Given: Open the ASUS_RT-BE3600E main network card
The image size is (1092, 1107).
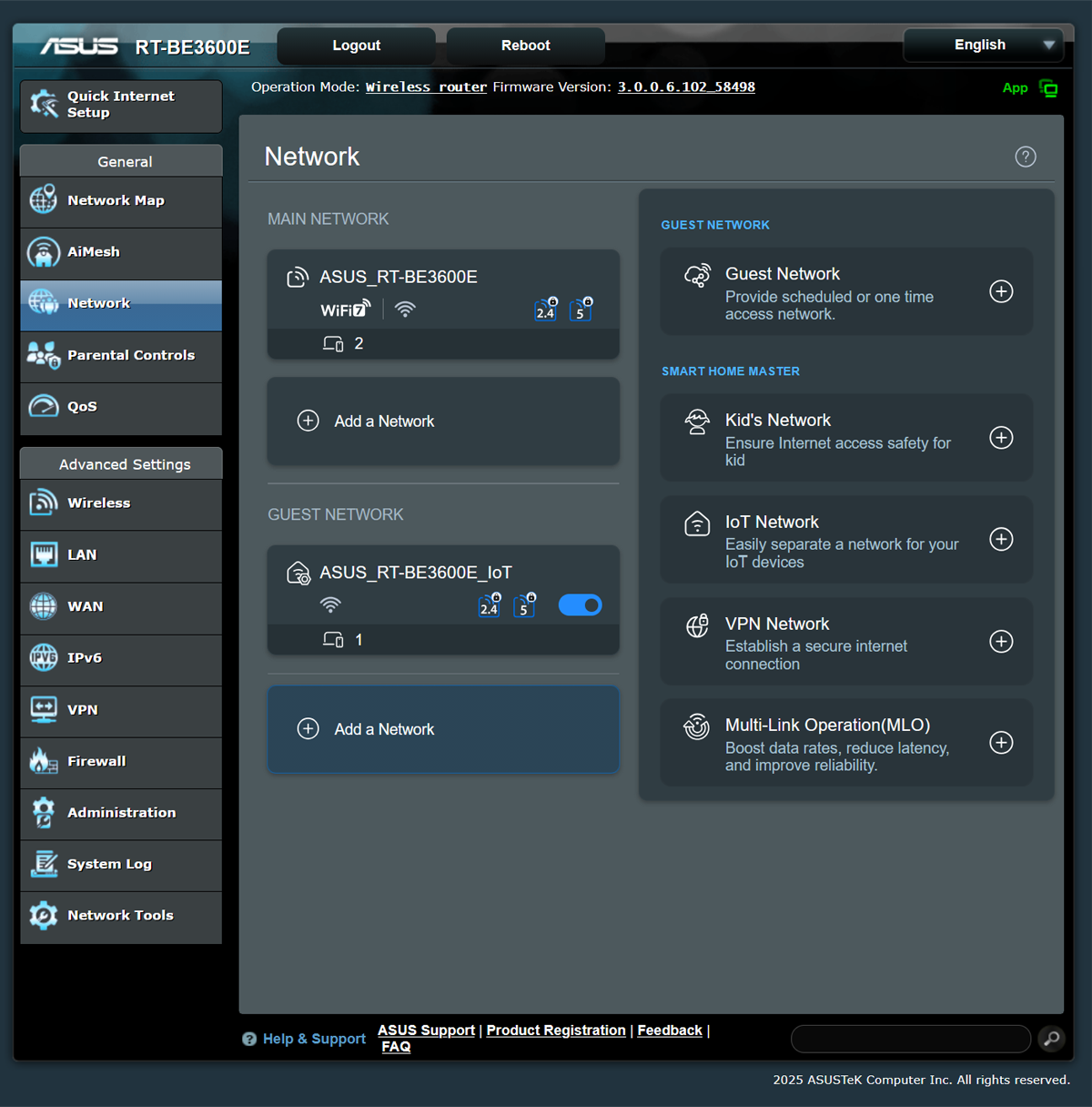Looking at the screenshot, I should tap(443, 304).
